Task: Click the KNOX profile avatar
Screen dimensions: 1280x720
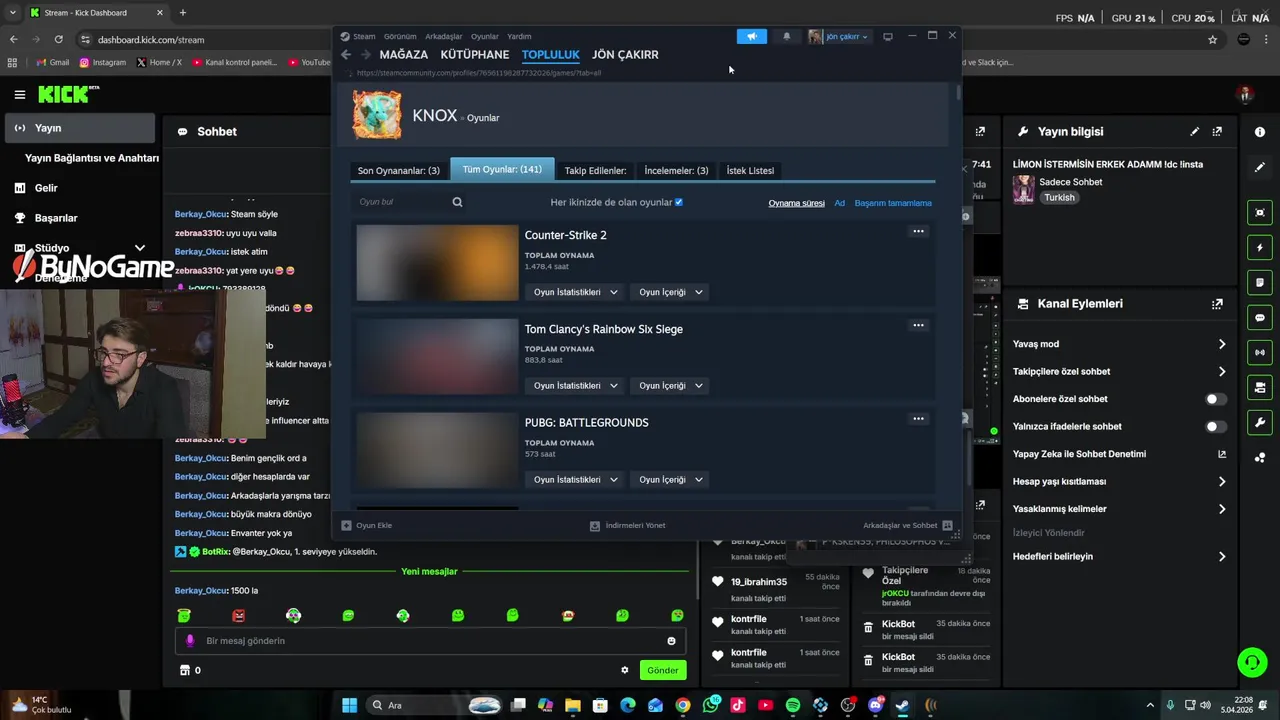Action: tap(377, 115)
